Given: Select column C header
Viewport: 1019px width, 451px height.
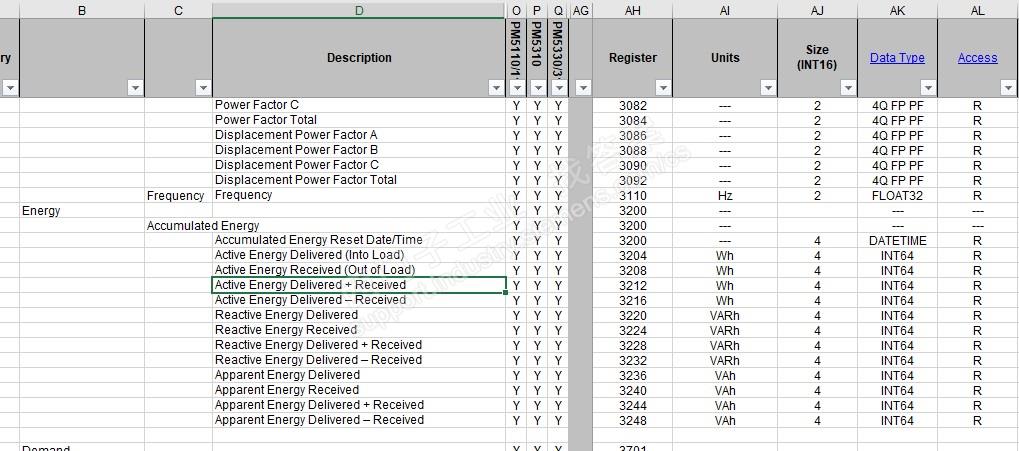Looking at the screenshot, I should [178, 10].
